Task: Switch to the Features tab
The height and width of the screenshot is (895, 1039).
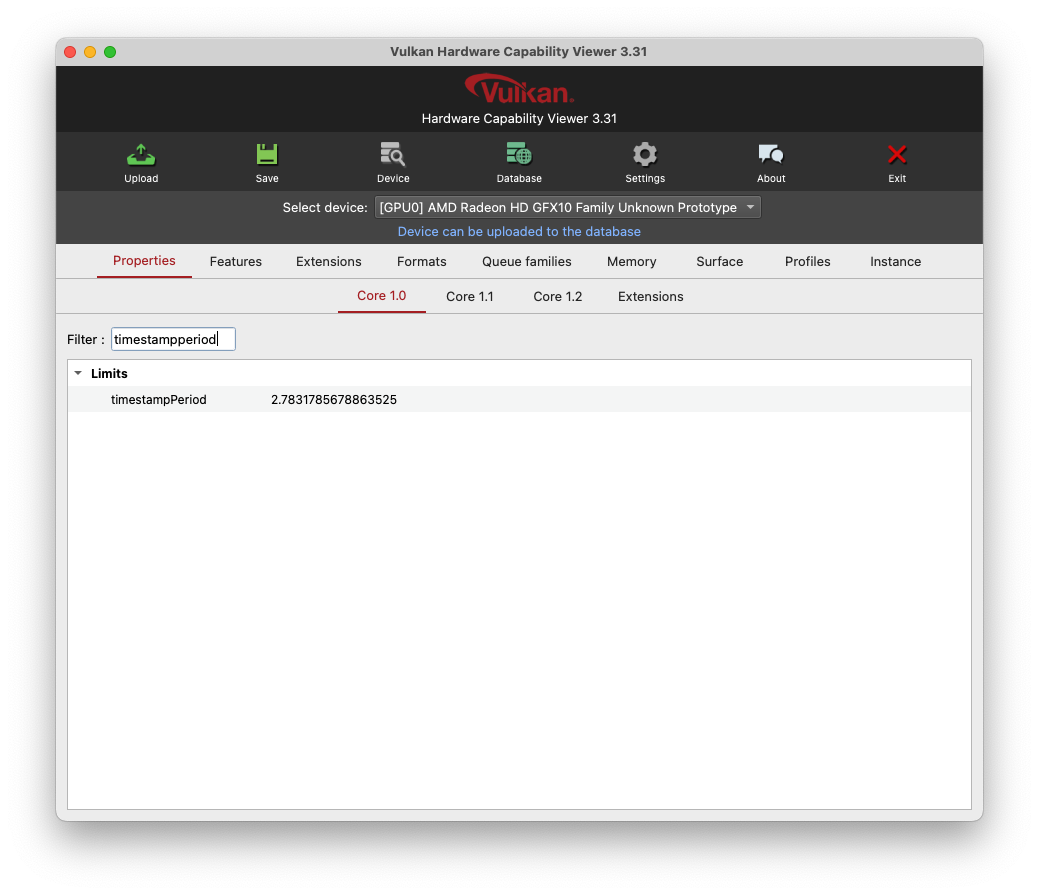Action: point(235,261)
